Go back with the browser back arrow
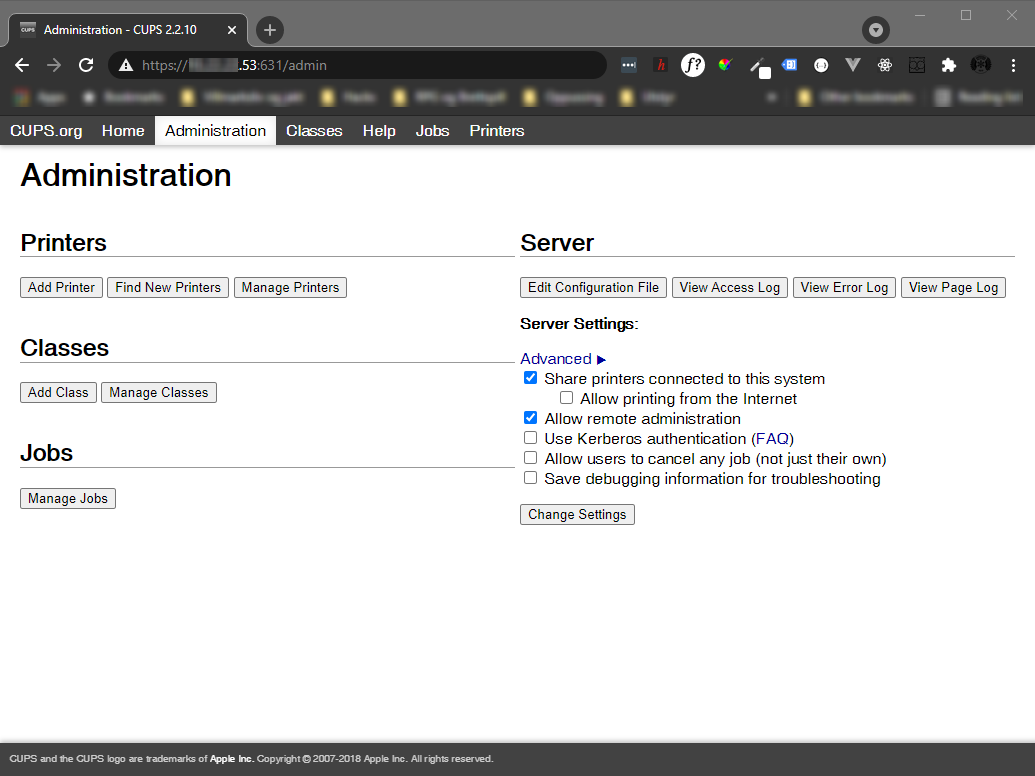 [x=22, y=65]
